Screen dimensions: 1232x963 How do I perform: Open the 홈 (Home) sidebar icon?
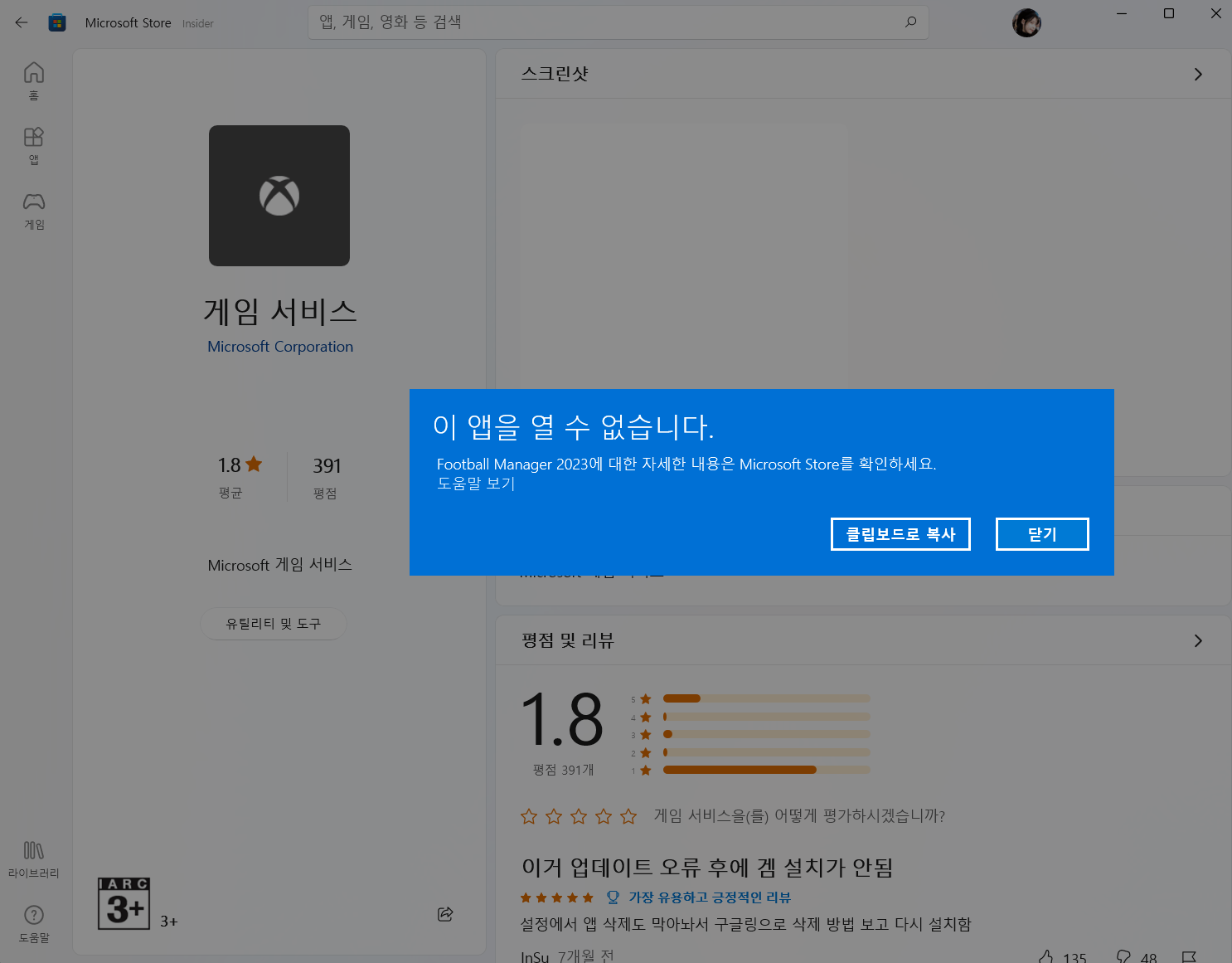pyautogui.click(x=34, y=81)
